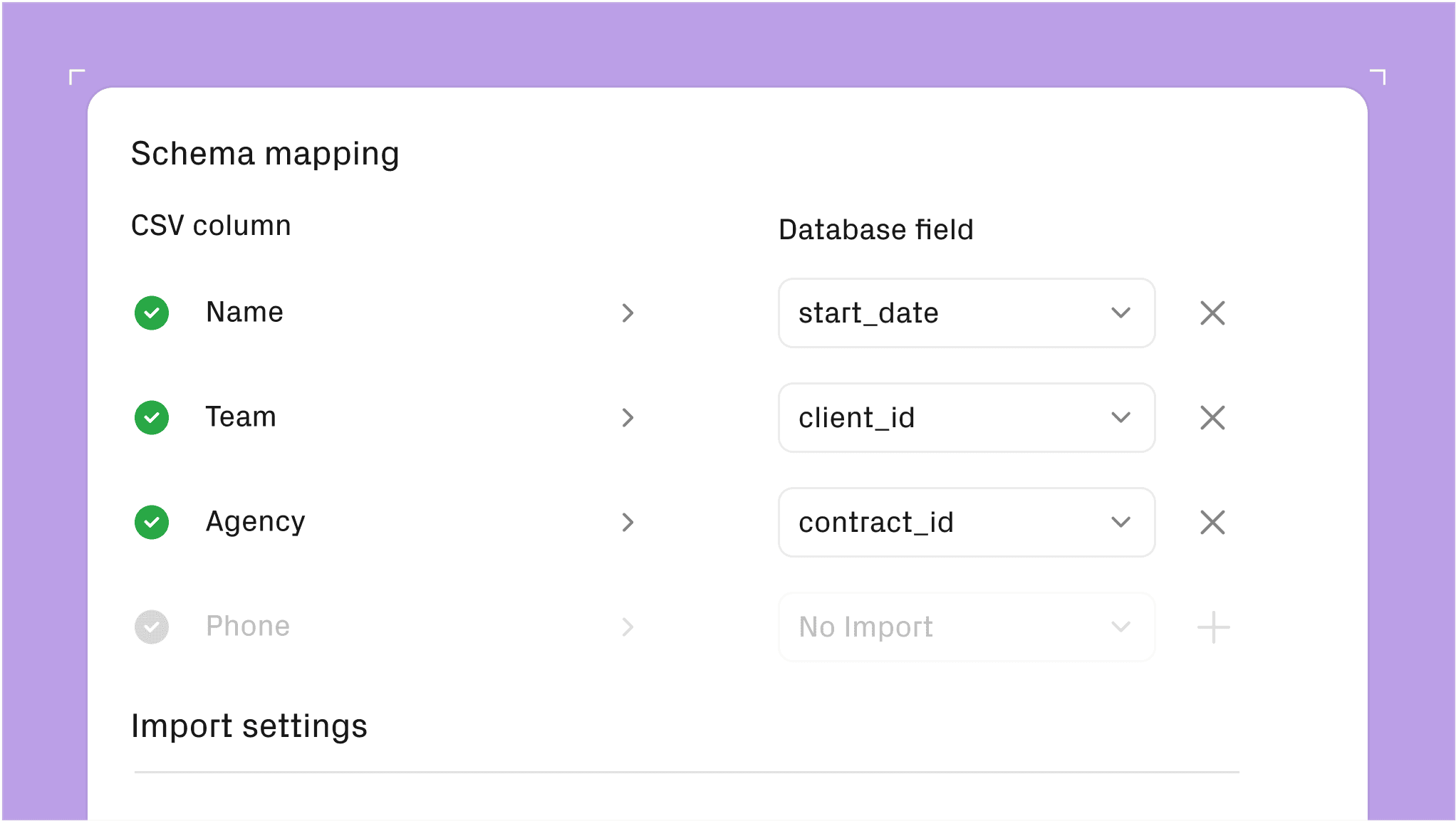The width and height of the screenshot is (1456, 821).
Task: Open the No Import dropdown for Phone
Action: point(1120,627)
